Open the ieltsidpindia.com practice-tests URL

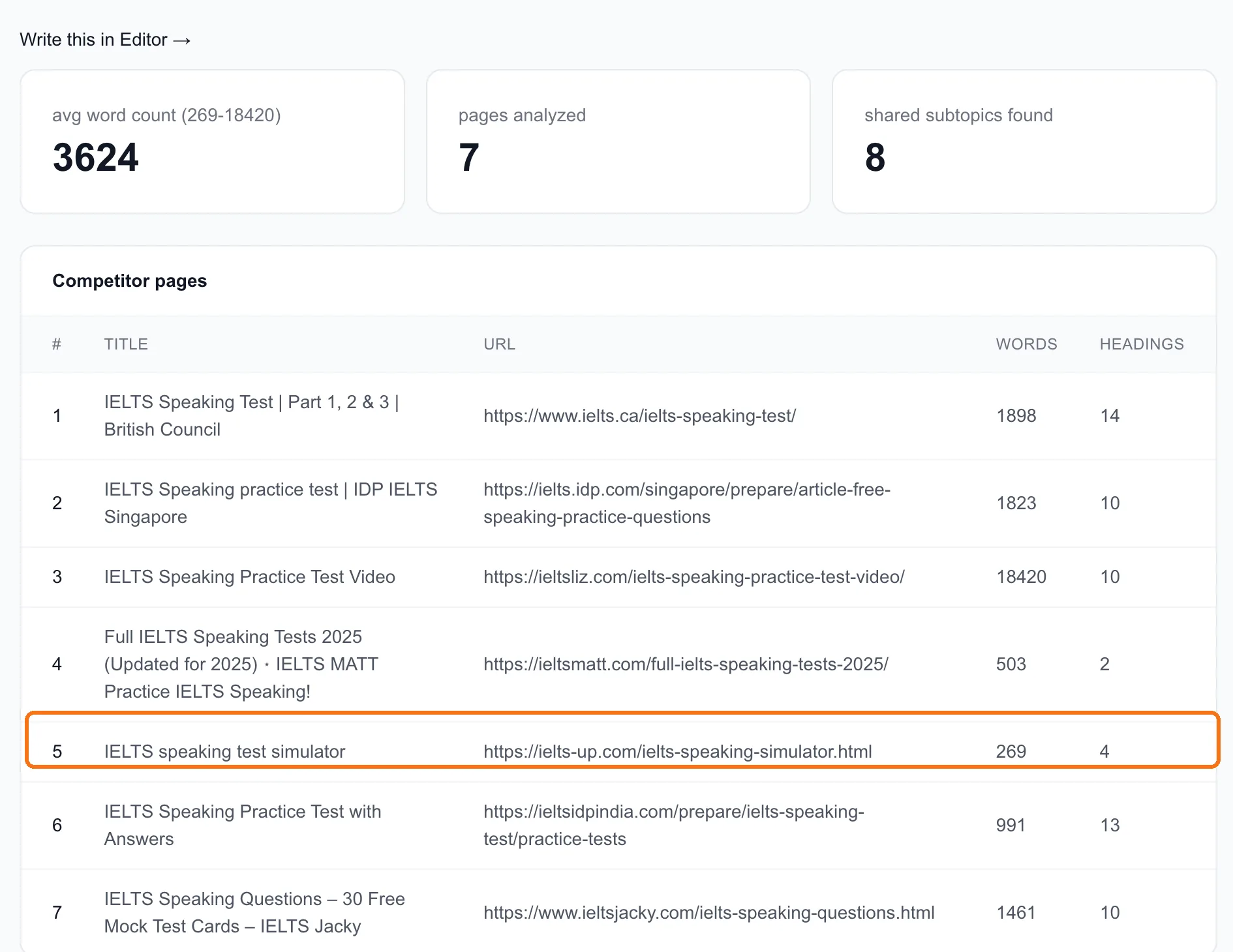tap(673, 825)
